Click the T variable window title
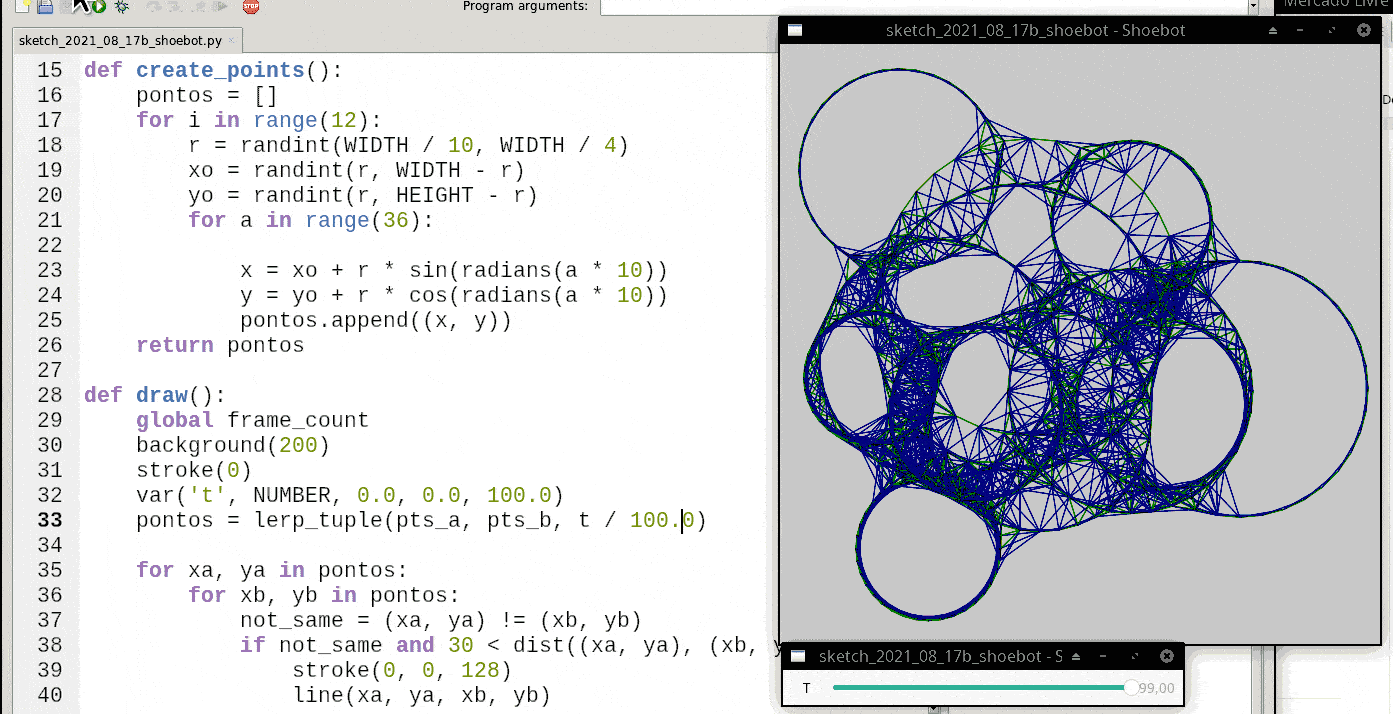The width and height of the screenshot is (1393, 714). (x=940, y=657)
